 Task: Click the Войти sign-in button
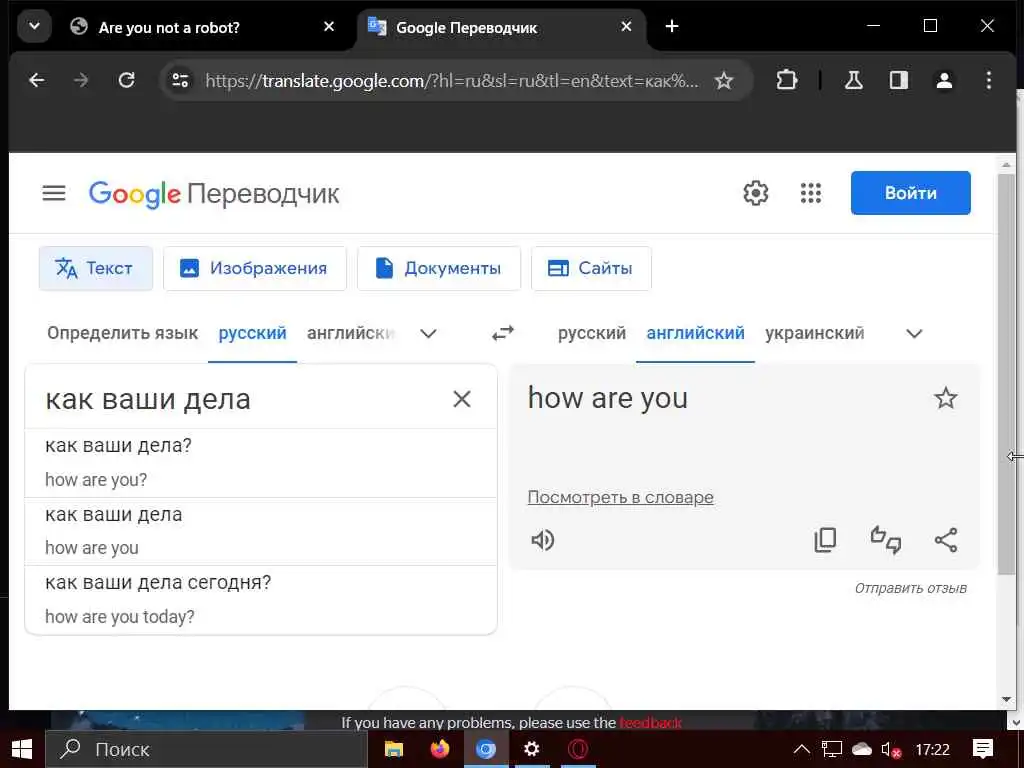pyautogui.click(x=910, y=193)
